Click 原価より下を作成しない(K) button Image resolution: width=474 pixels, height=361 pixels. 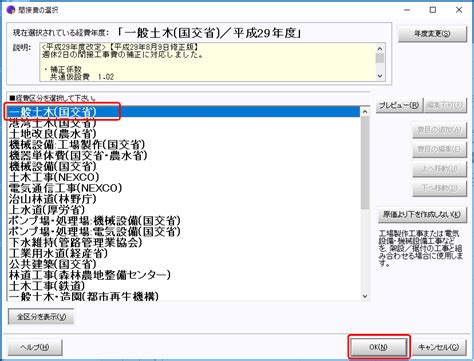click(422, 215)
